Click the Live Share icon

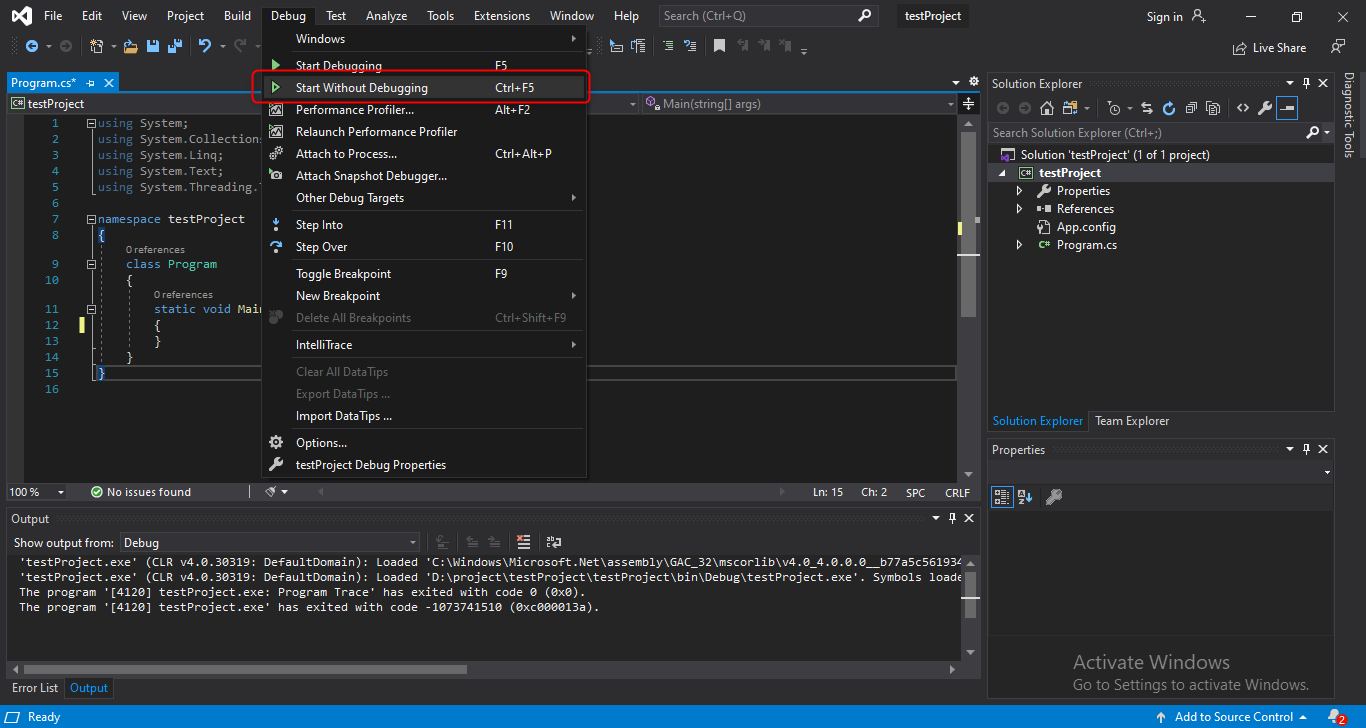(1242, 47)
